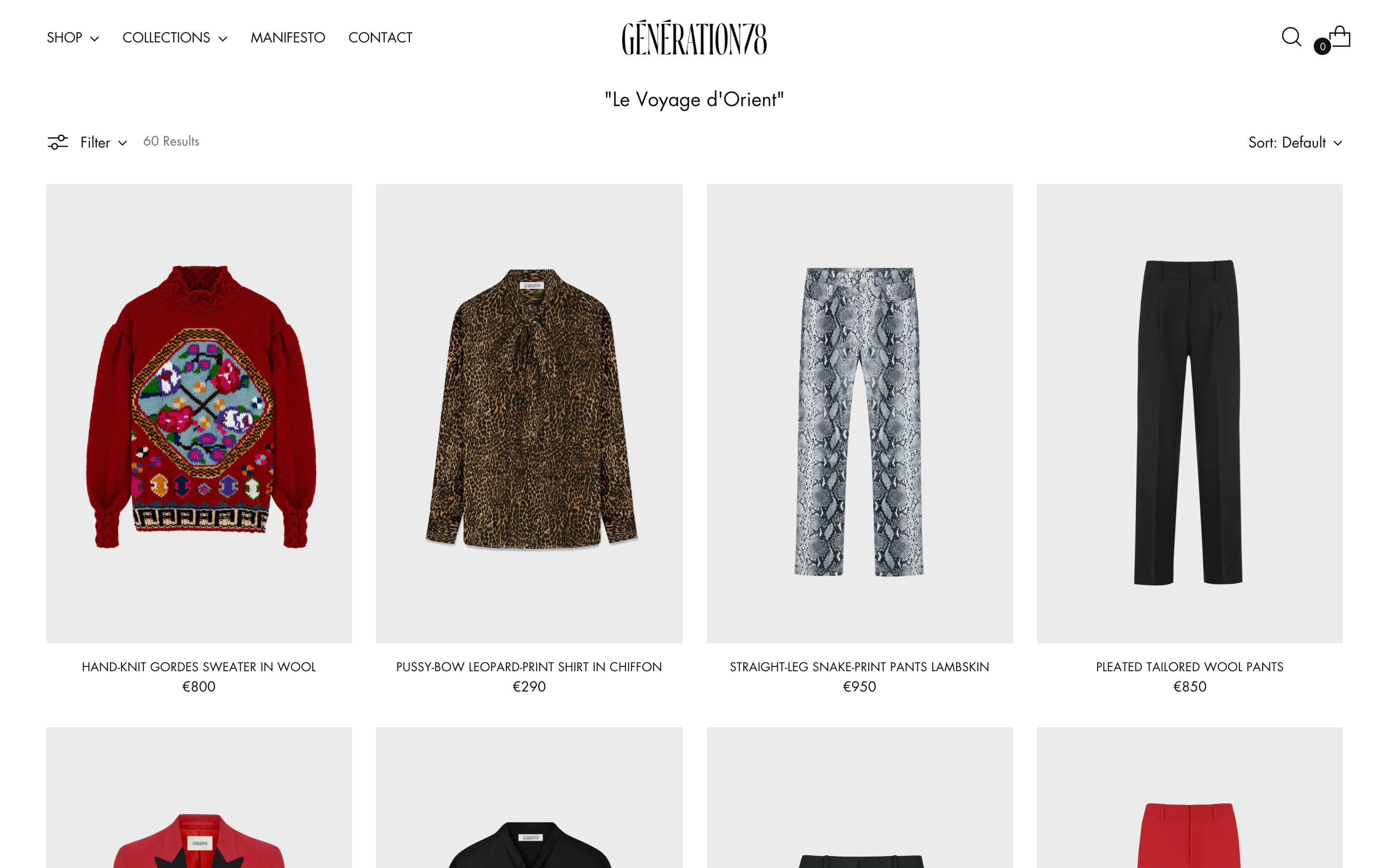Select the red blazer product image
The width and height of the screenshot is (1389, 868).
coord(199,798)
